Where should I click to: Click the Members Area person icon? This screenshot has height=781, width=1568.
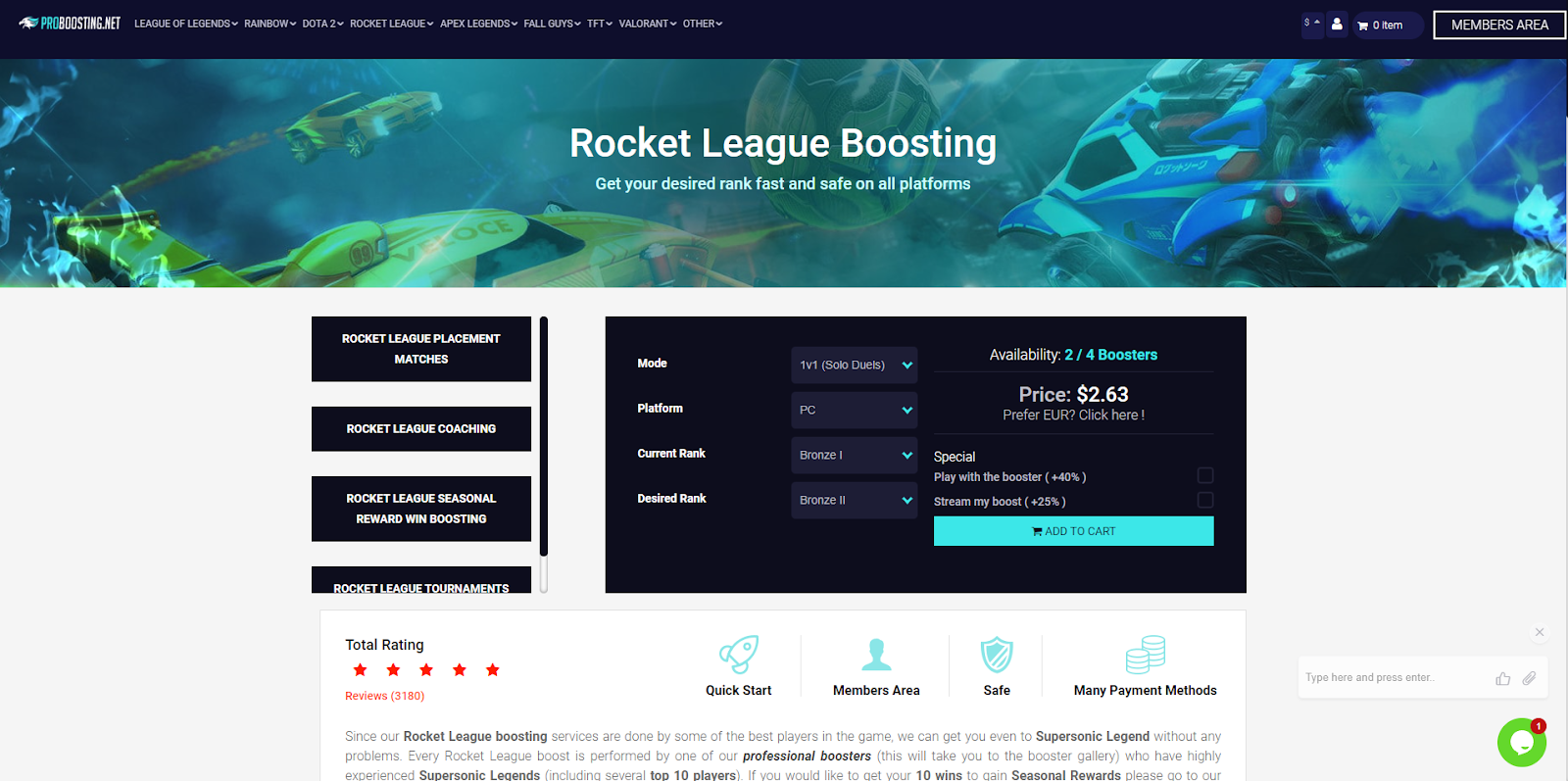(x=876, y=655)
